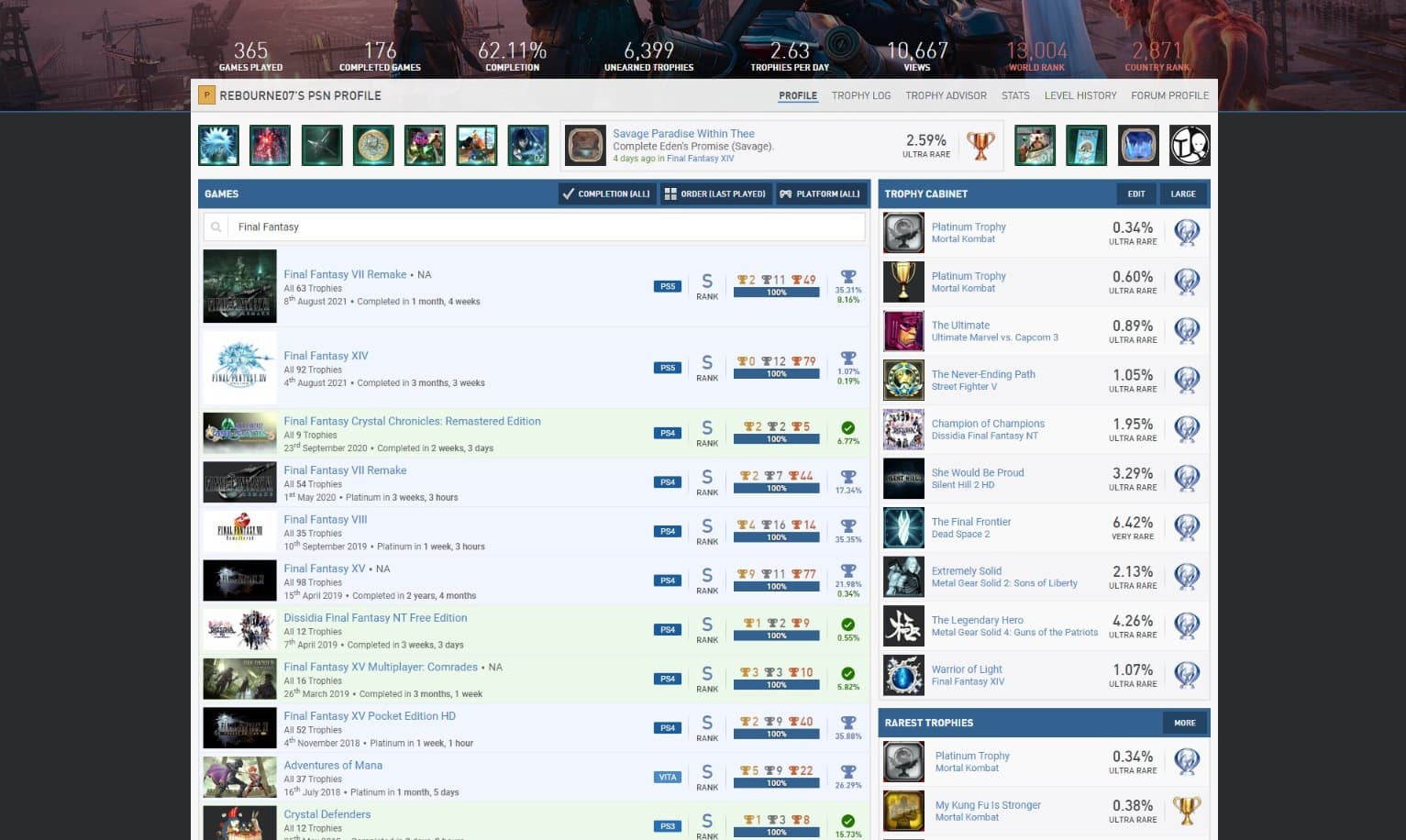Click the Adventures of Mana 100% progress bar
1406x840 pixels.
pos(776,783)
